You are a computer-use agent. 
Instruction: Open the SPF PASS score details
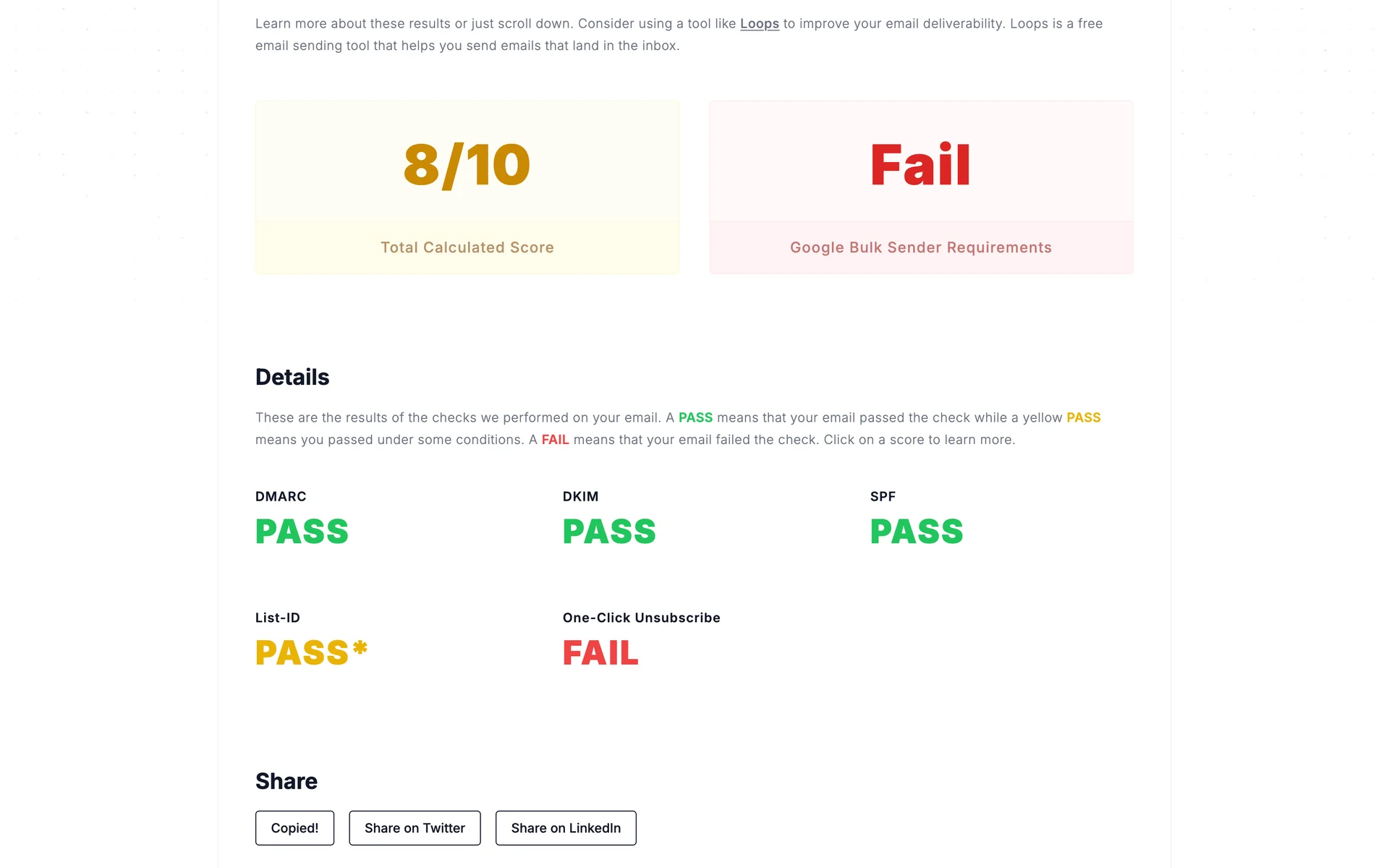coord(917,532)
